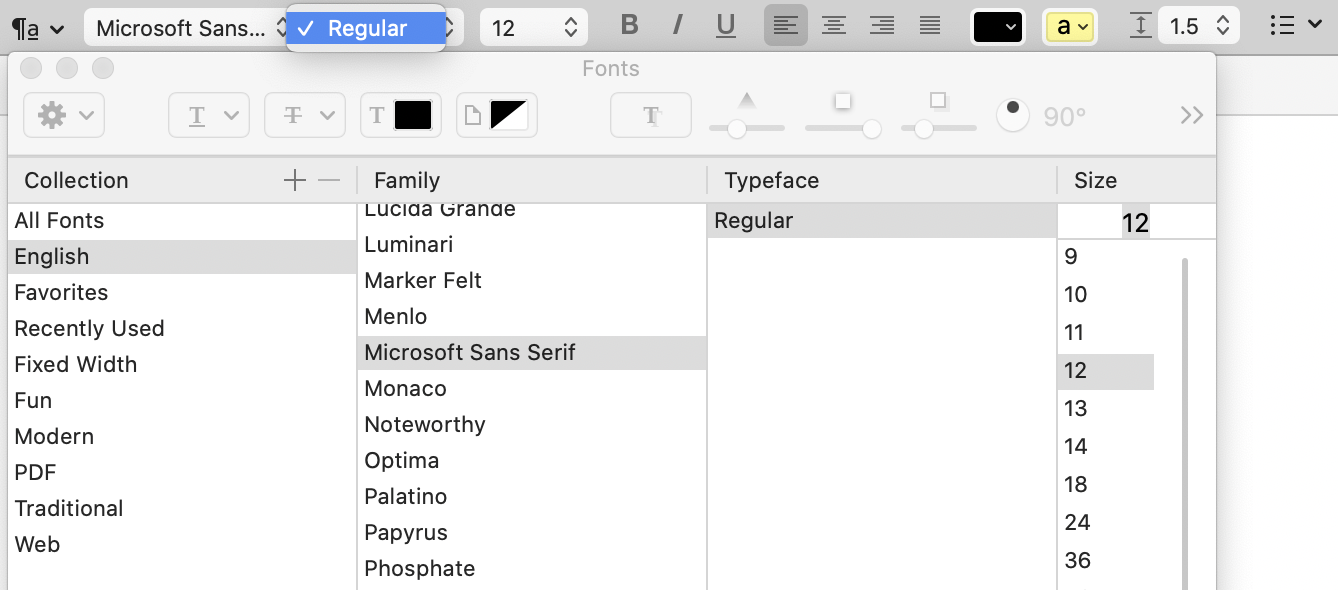Add a new font collection
This screenshot has width=1338, height=590.
point(294,180)
